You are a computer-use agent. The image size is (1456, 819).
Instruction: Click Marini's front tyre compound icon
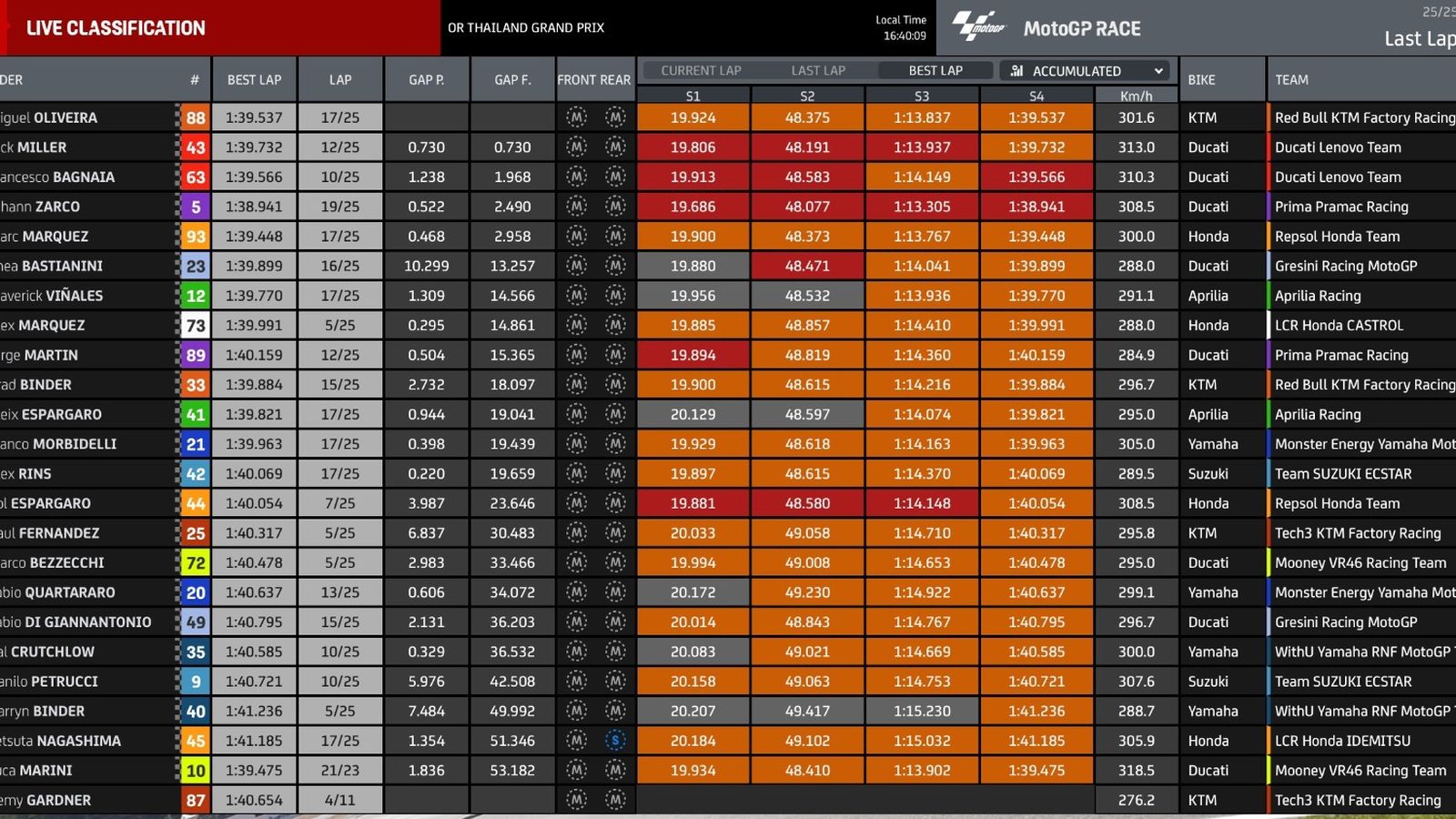click(x=576, y=771)
